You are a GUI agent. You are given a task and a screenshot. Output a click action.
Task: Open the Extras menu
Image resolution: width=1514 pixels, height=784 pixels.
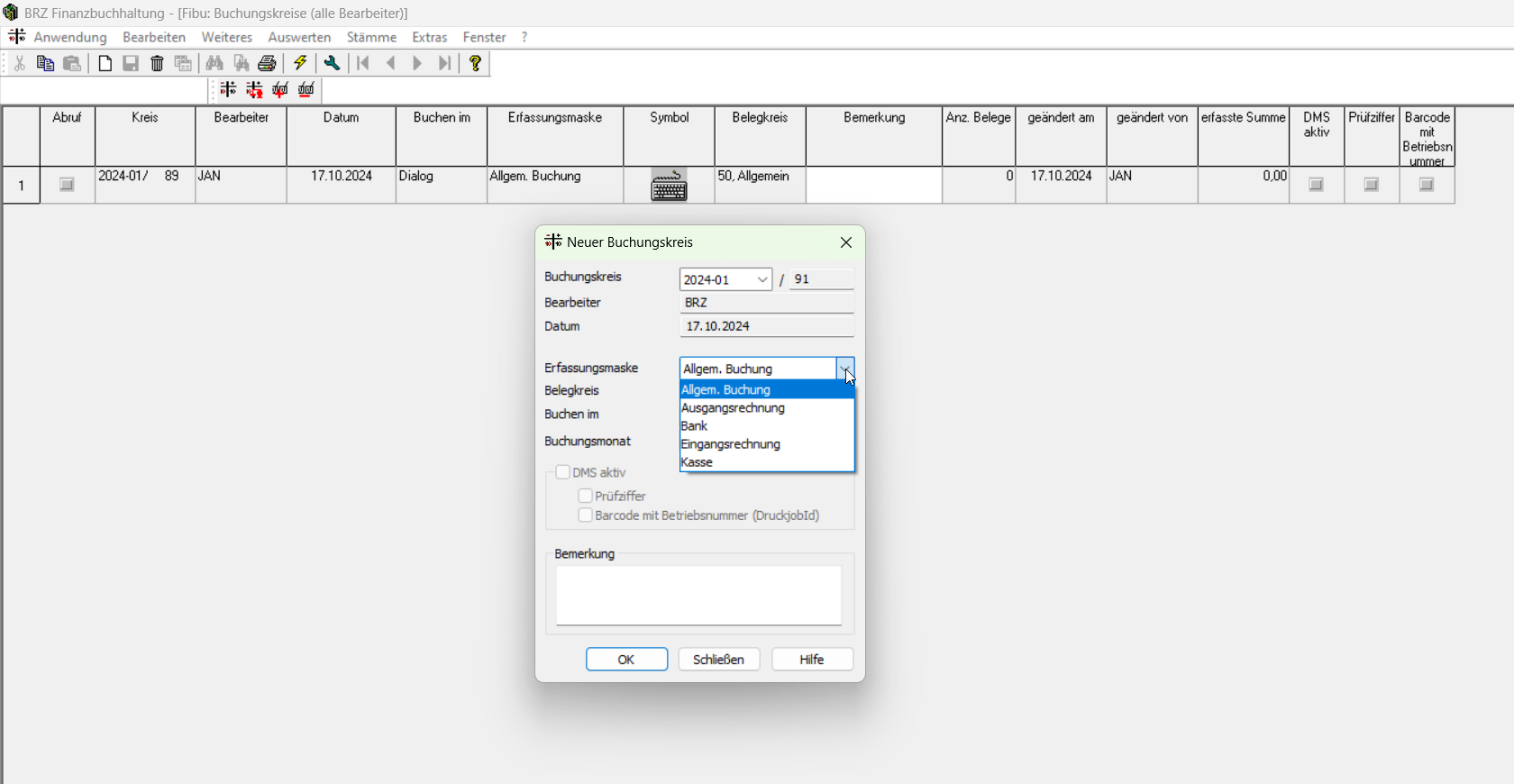430,38
